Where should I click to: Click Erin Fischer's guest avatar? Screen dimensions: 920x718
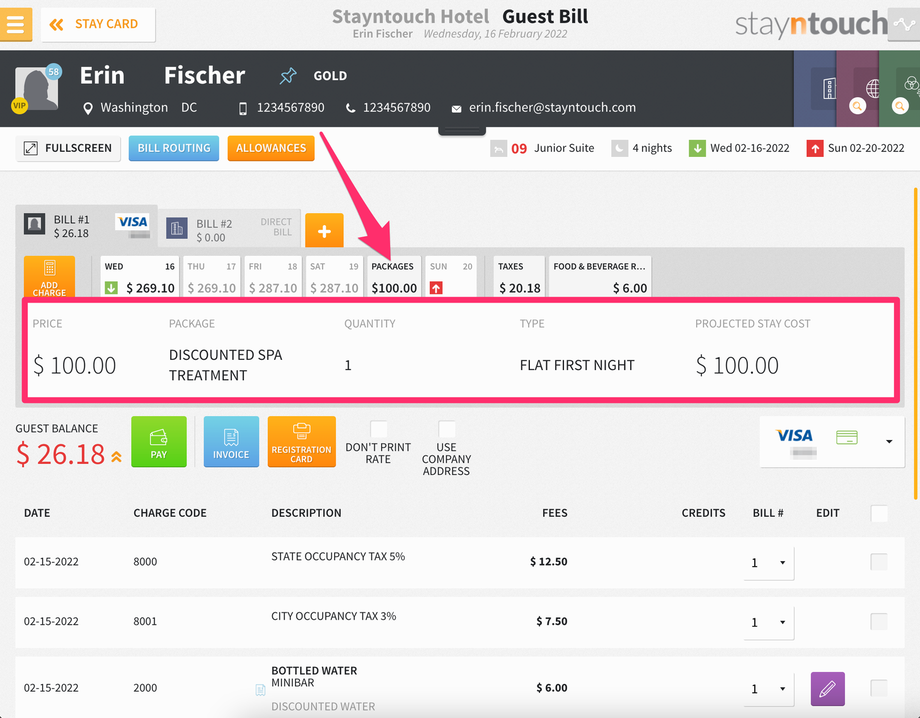(x=36, y=89)
